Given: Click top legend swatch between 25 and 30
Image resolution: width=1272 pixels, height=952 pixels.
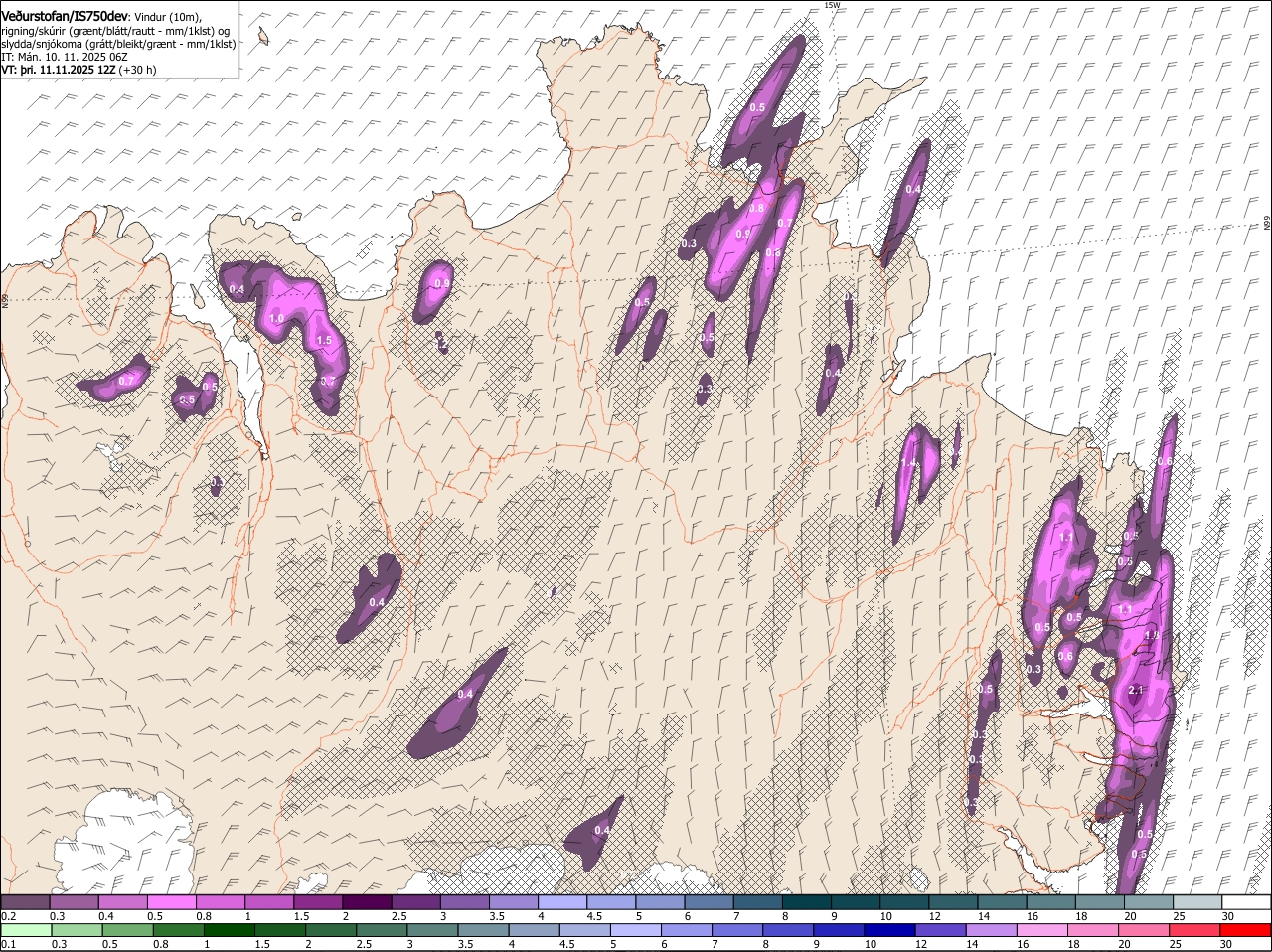Looking at the screenshot, I should click(x=1198, y=901).
